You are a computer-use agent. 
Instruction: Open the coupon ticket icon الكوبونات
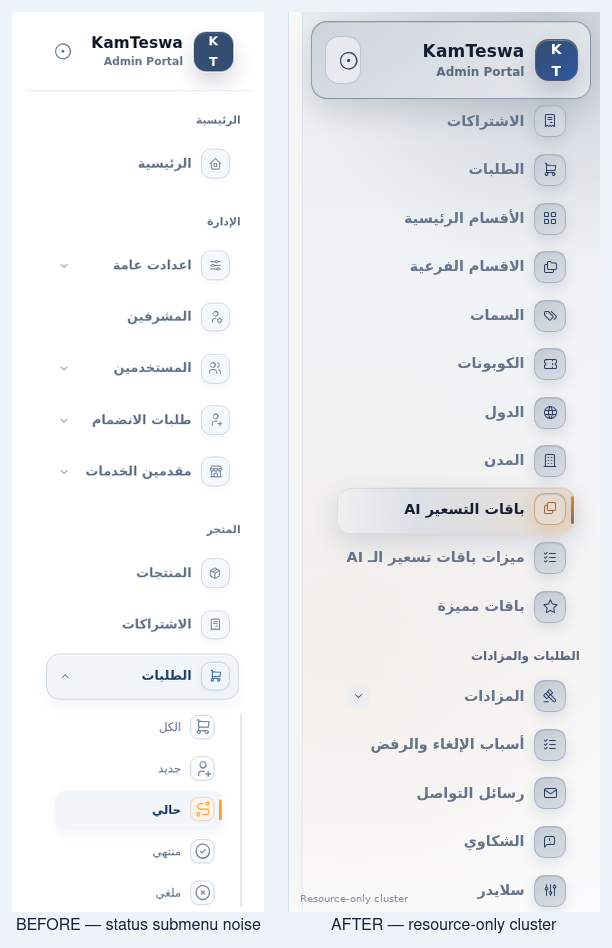point(550,364)
